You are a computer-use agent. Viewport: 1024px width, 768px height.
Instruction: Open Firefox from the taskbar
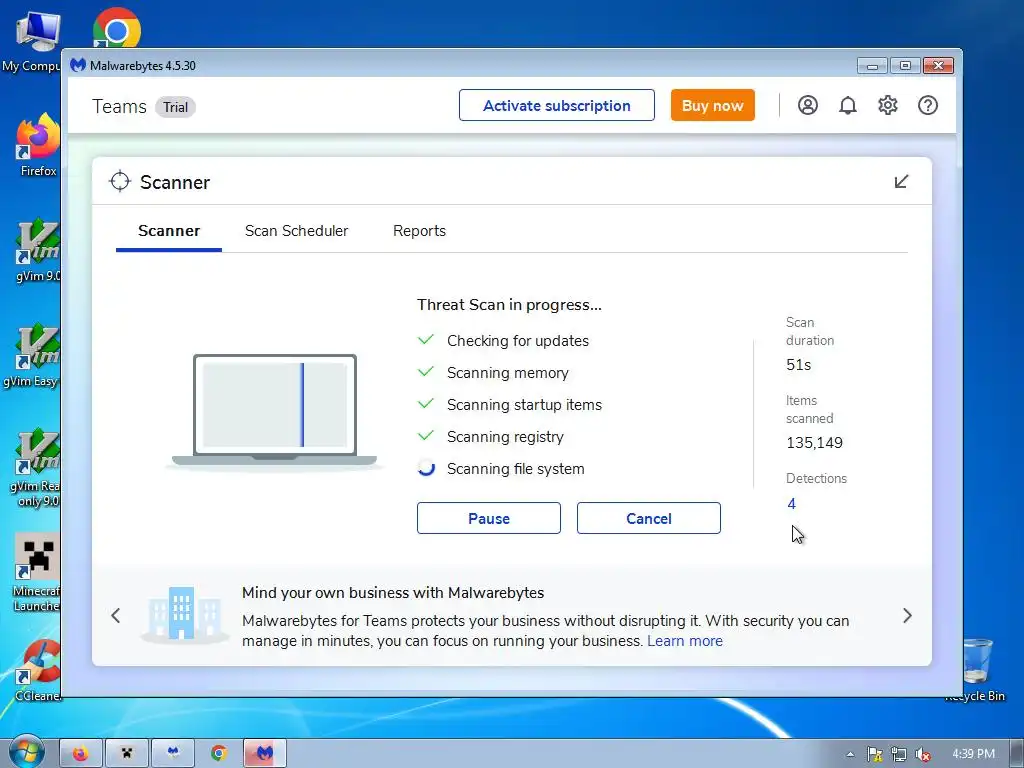[x=81, y=754]
